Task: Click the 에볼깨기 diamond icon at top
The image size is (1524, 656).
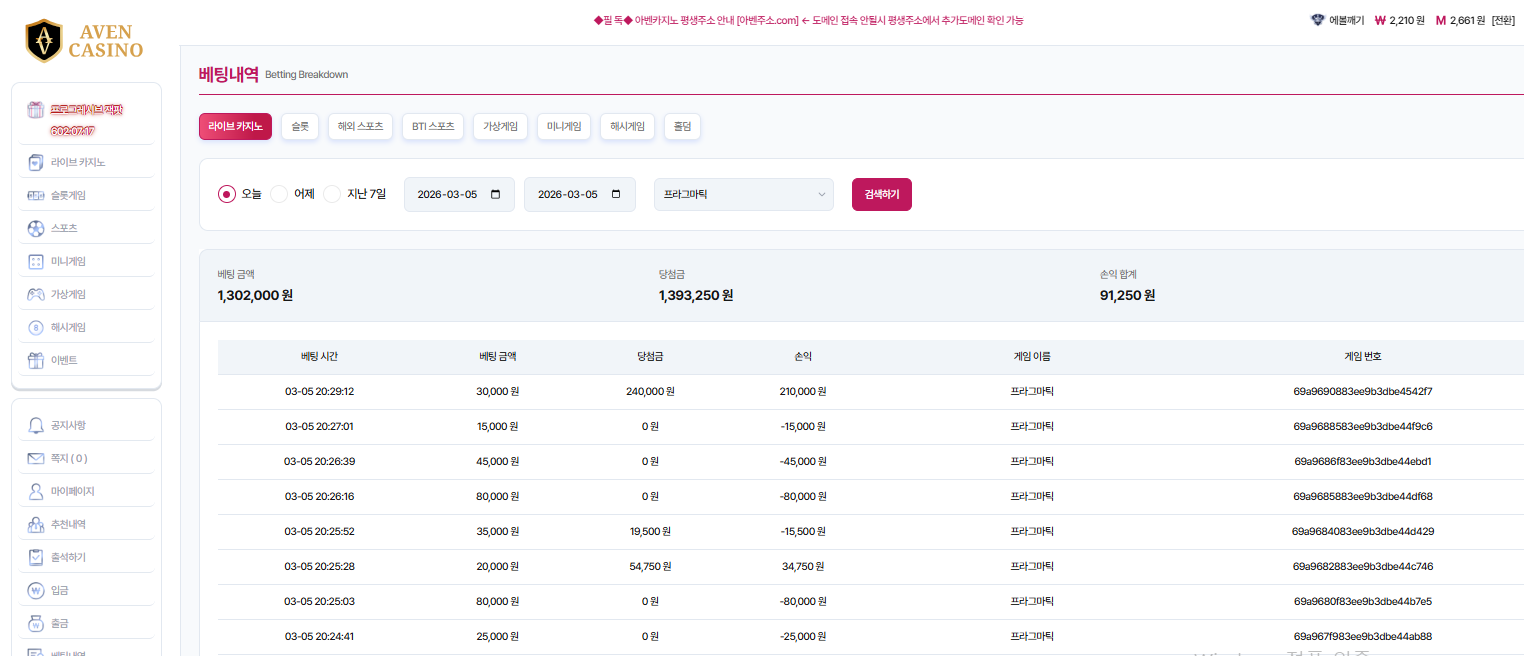Action: 1317,20
